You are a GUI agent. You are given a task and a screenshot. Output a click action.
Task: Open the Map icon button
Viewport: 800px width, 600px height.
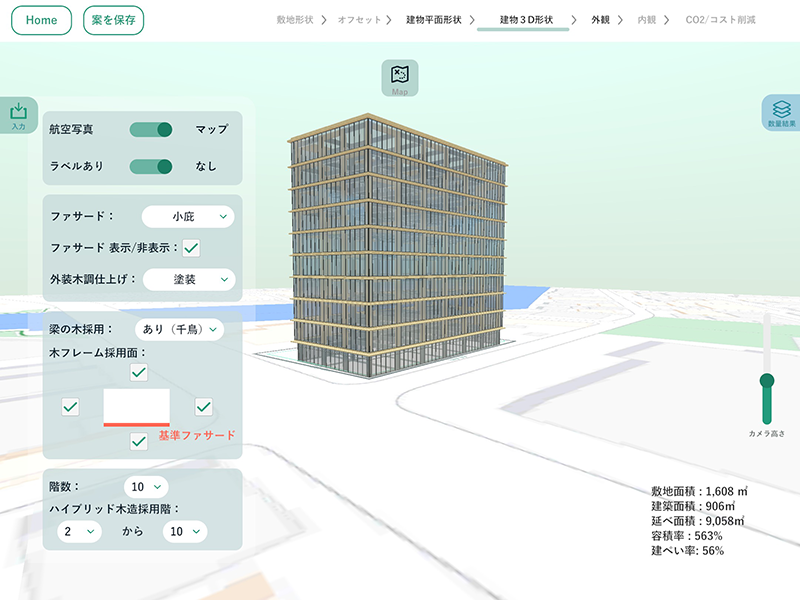[x=400, y=77]
